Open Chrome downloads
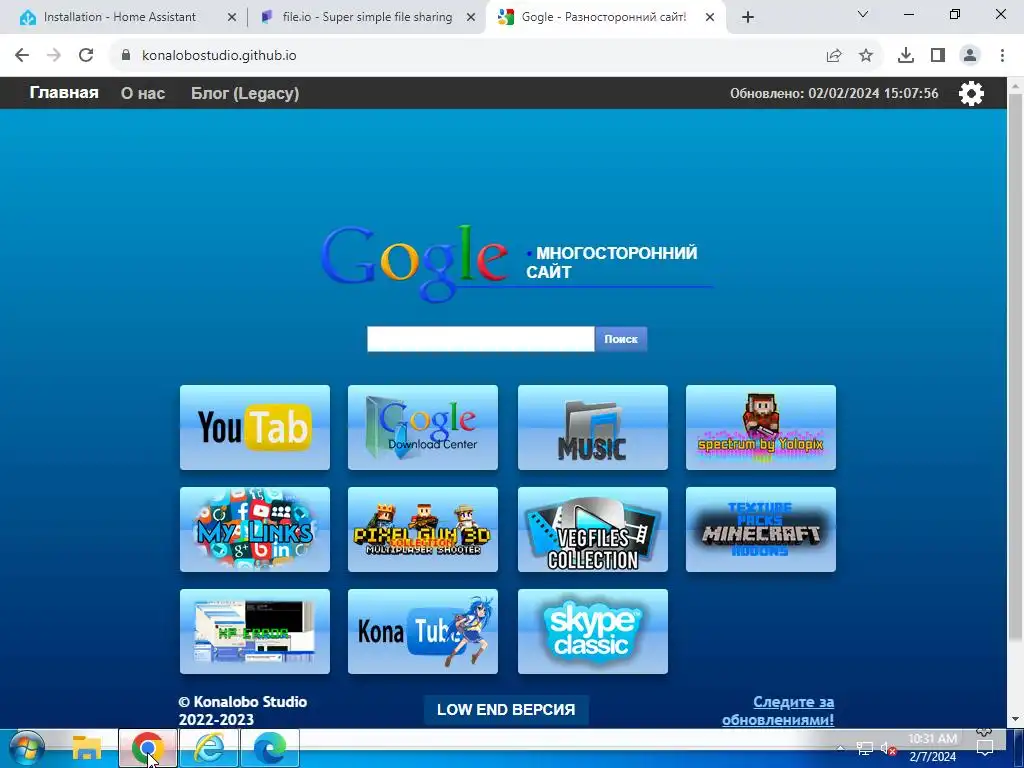The image size is (1024, 768). [906, 56]
